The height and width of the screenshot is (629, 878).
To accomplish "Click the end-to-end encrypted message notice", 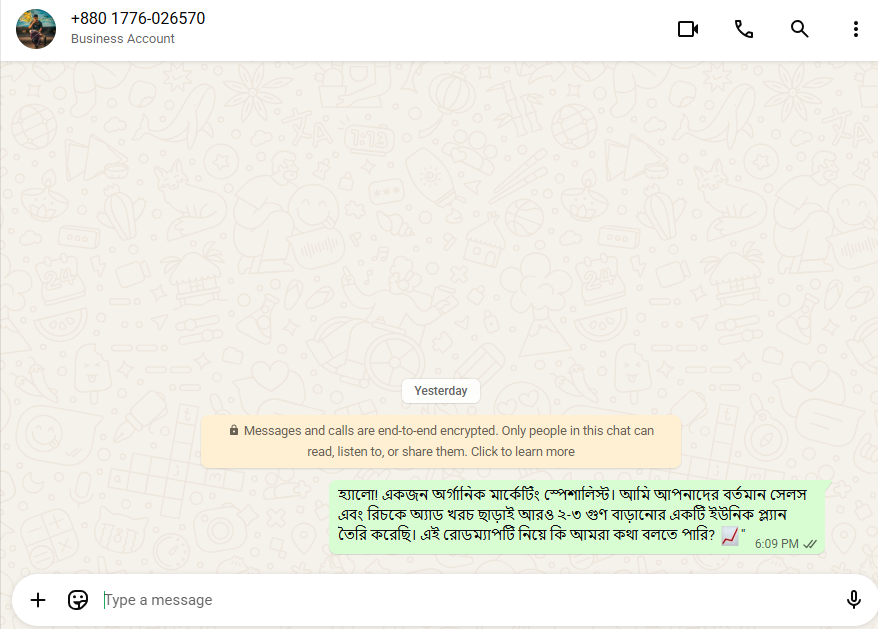I will click(x=441, y=441).
